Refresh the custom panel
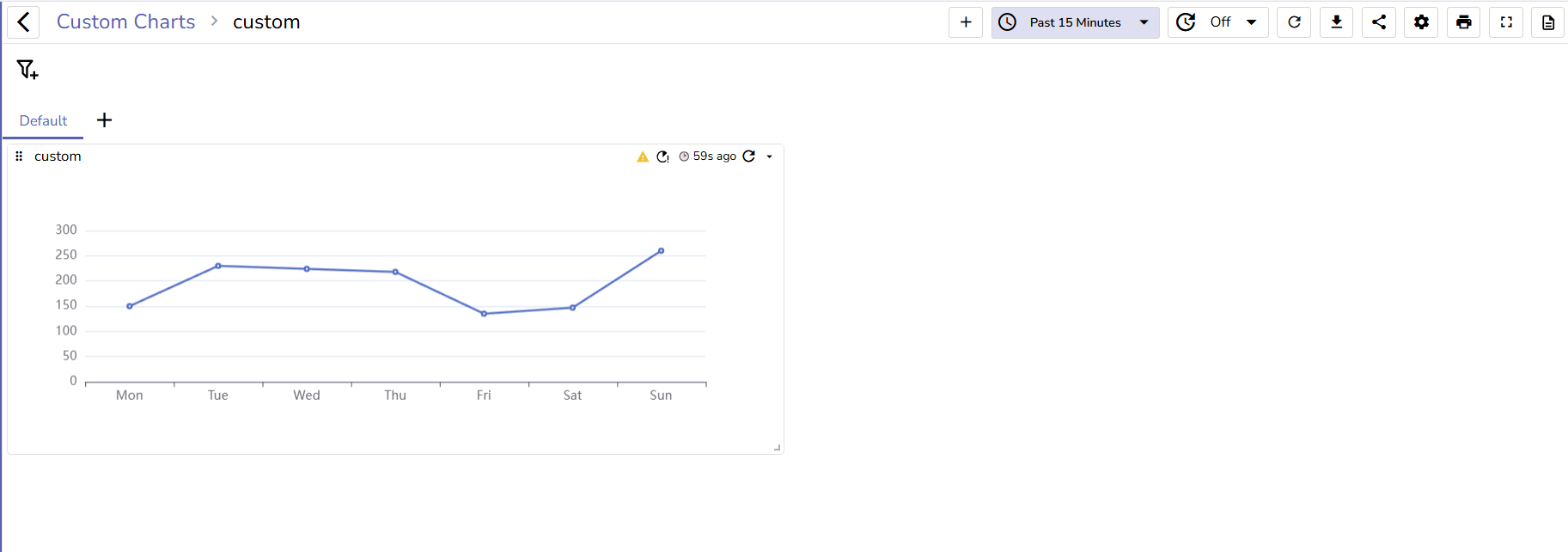The height and width of the screenshot is (552, 1568). pos(749,156)
